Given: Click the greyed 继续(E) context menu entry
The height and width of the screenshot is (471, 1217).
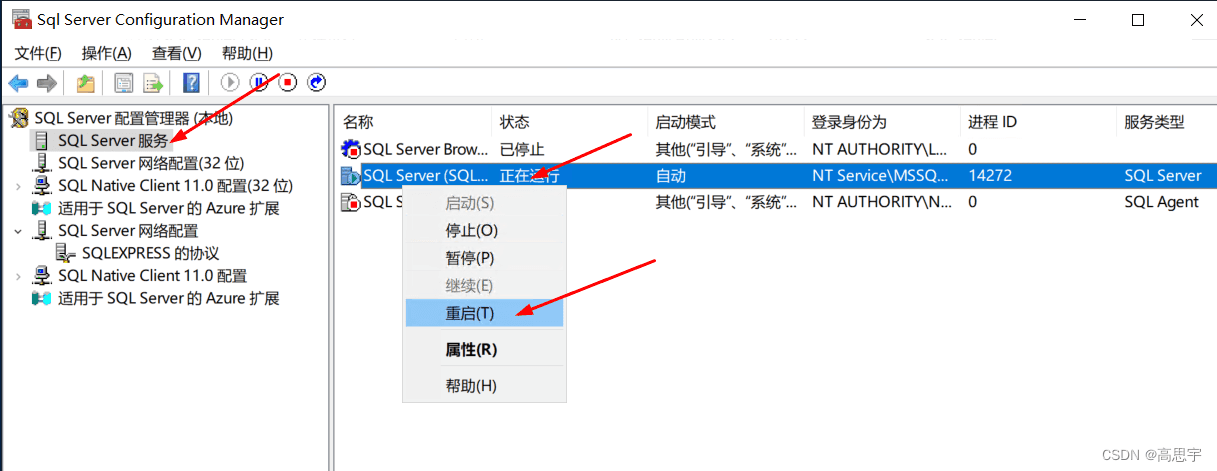Looking at the screenshot, I should pyautogui.click(x=485, y=286).
